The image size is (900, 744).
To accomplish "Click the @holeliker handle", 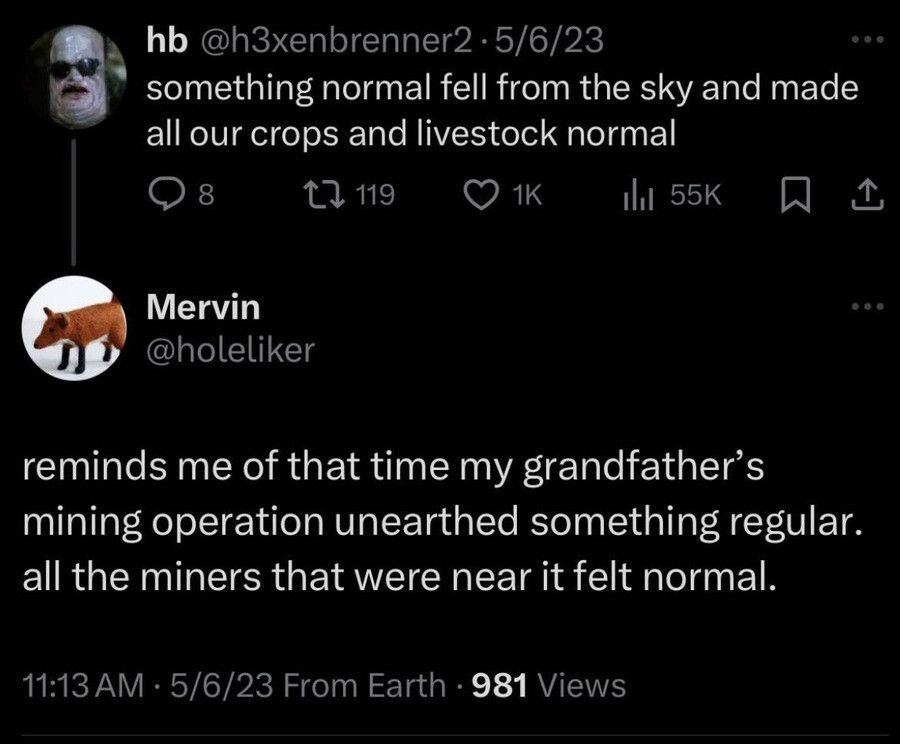I will click(x=231, y=349).
